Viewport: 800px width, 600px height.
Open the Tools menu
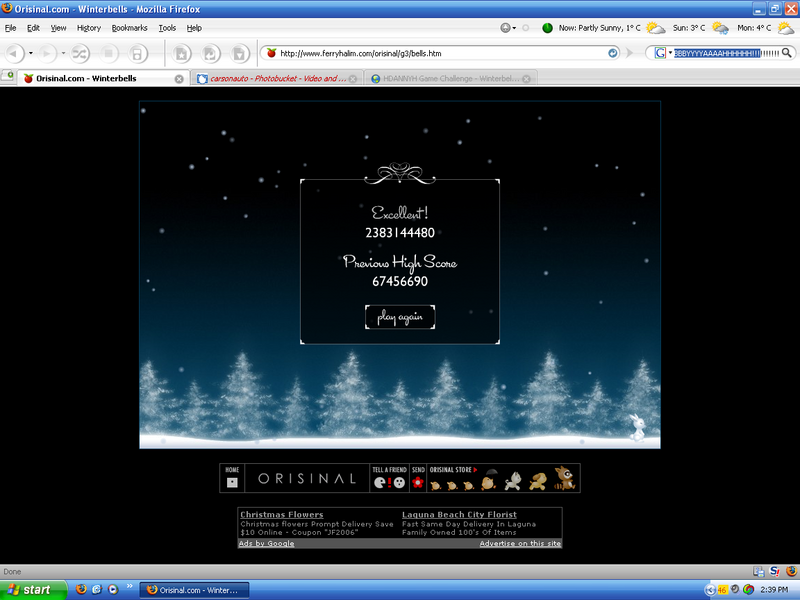(167, 28)
